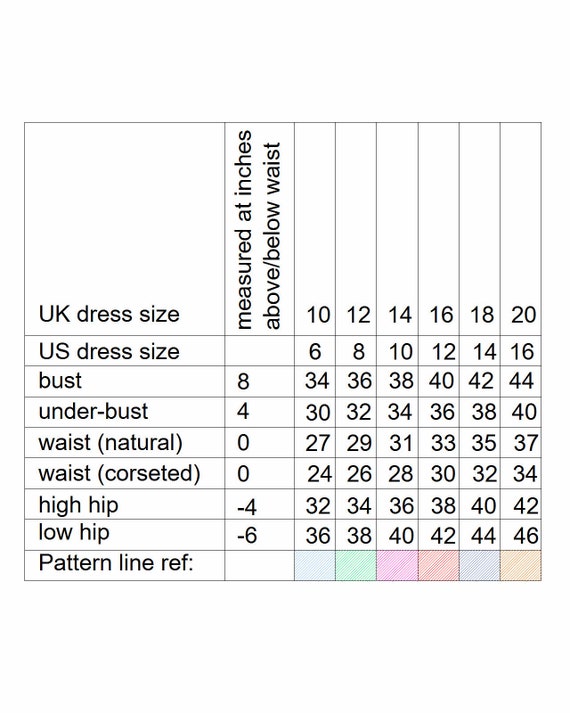Click the grey-blue pattern line swatch
The width and height of the screenshot is (570, 713).
point(480,565)
